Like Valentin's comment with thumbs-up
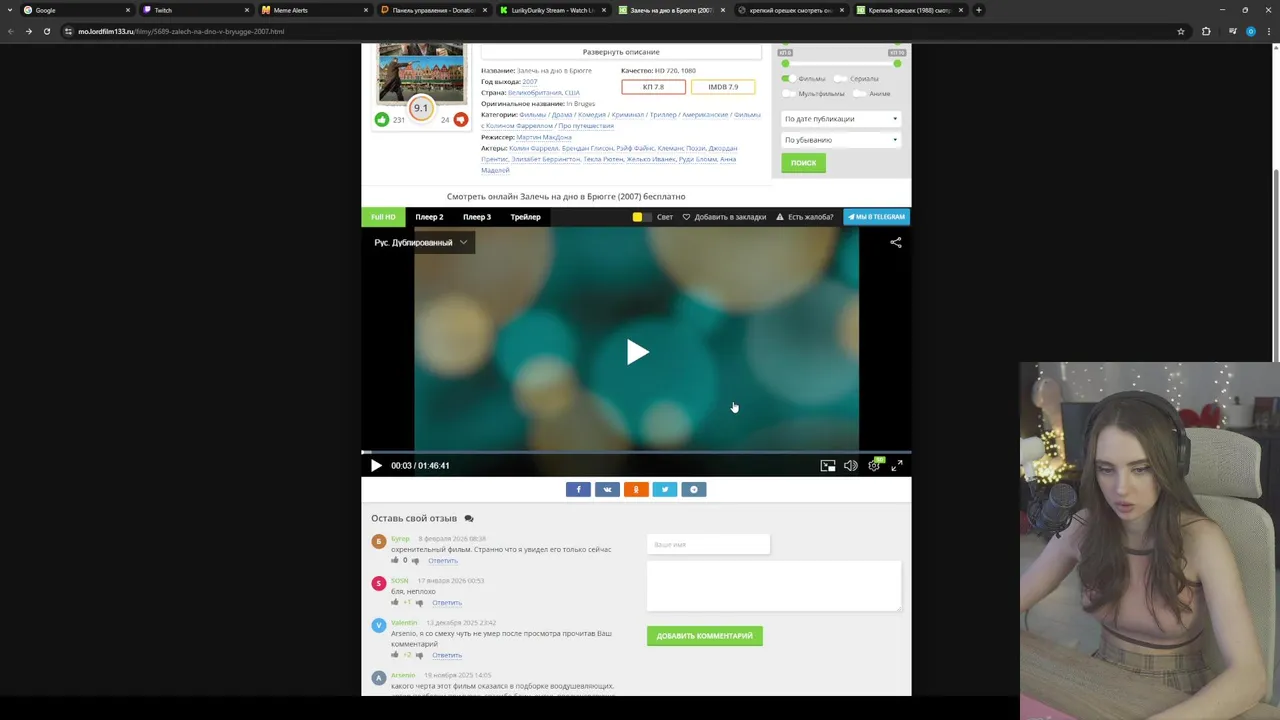The width and height of the screenshot is (1280, 720). [395, 654]
